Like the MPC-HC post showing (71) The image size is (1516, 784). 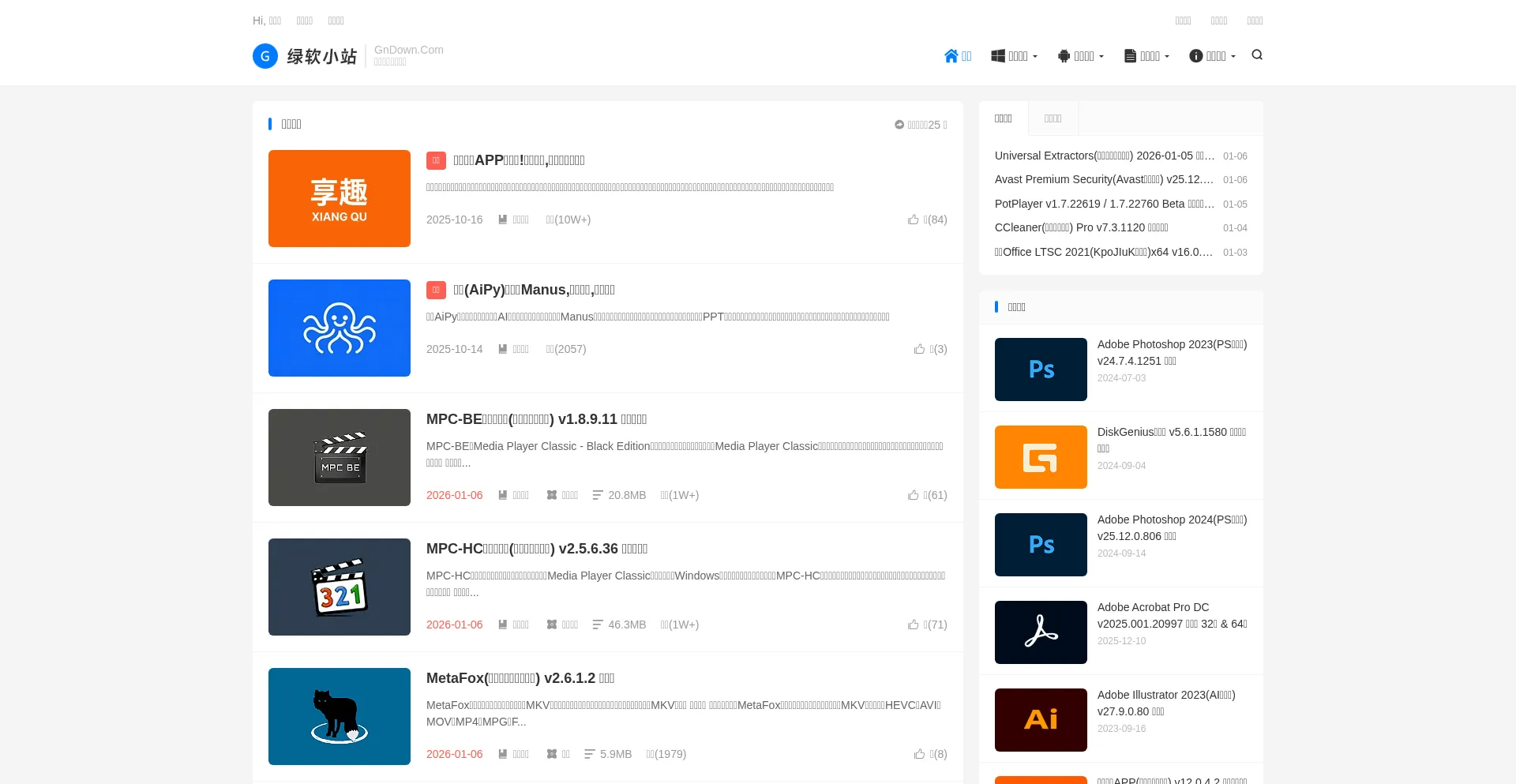(x=927, y=625)
